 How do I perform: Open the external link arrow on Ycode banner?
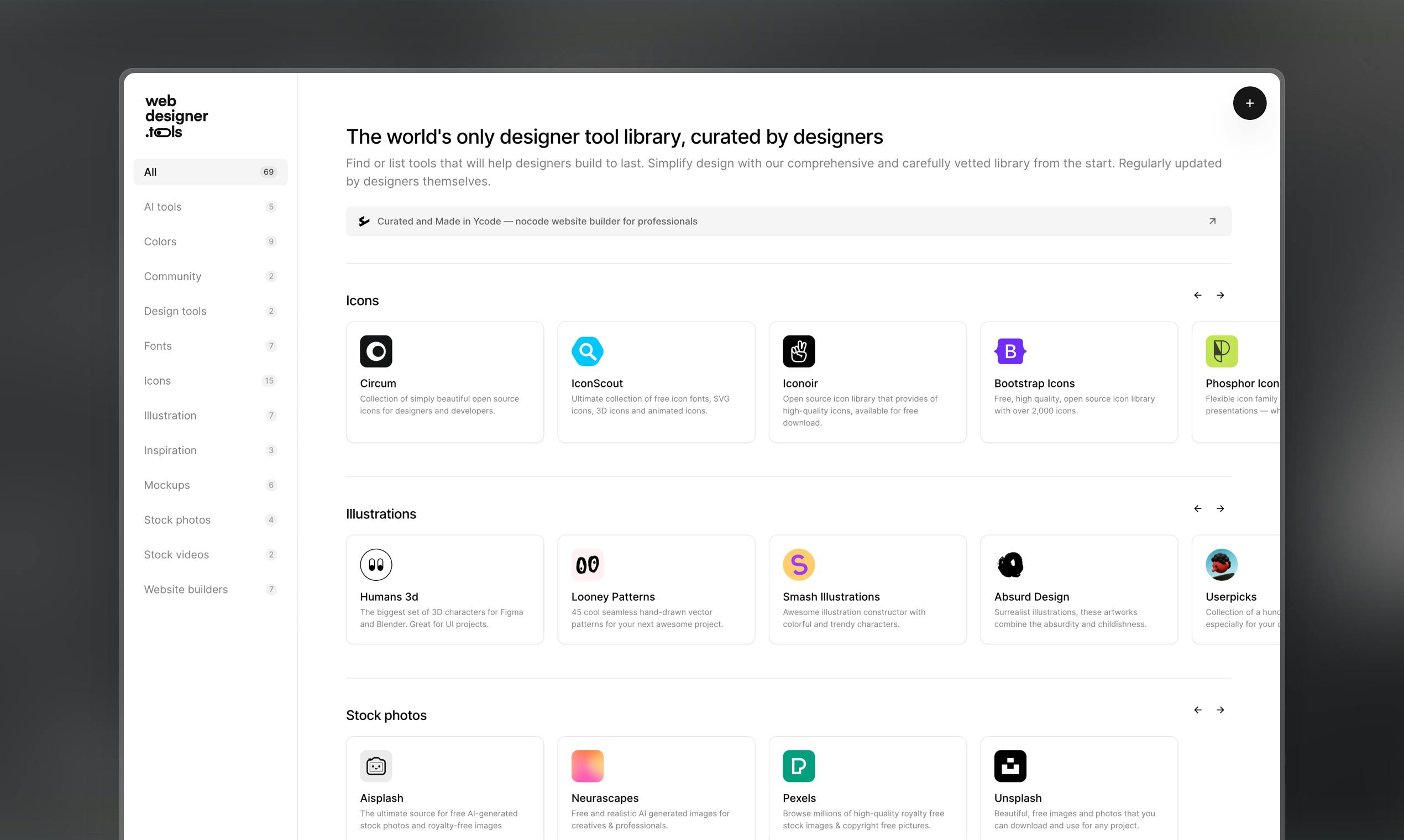click(x=1212, y=221)
